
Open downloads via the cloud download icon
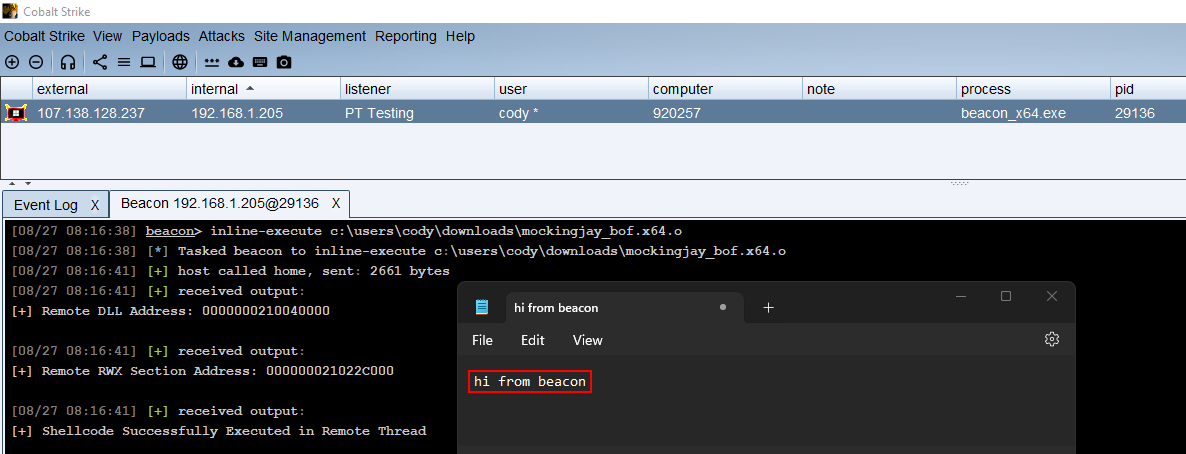pyautogui.click(x=236, y=62)
